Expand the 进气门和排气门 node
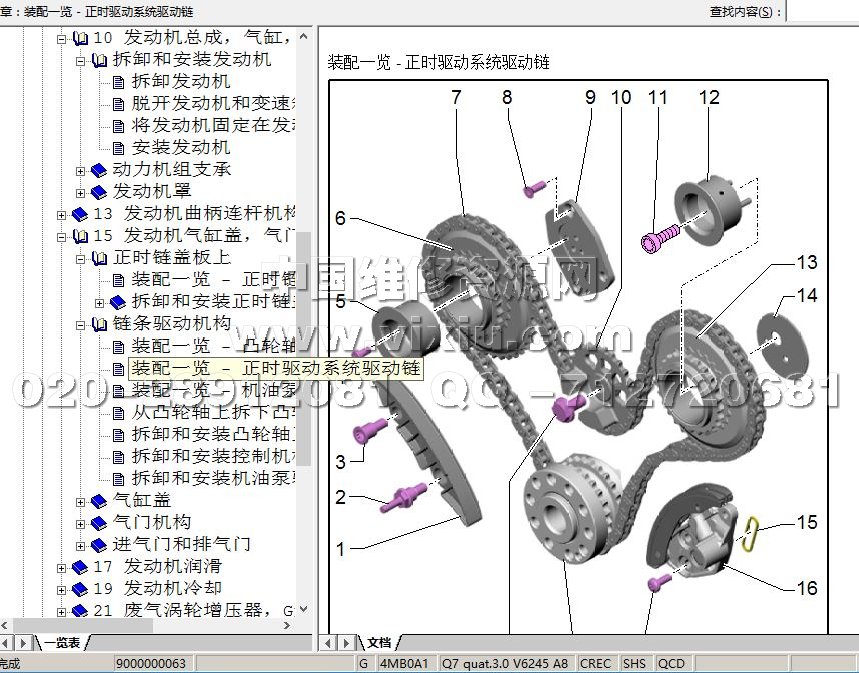The height and width of the screenshot is (673, 859). (x=81, y=545)
